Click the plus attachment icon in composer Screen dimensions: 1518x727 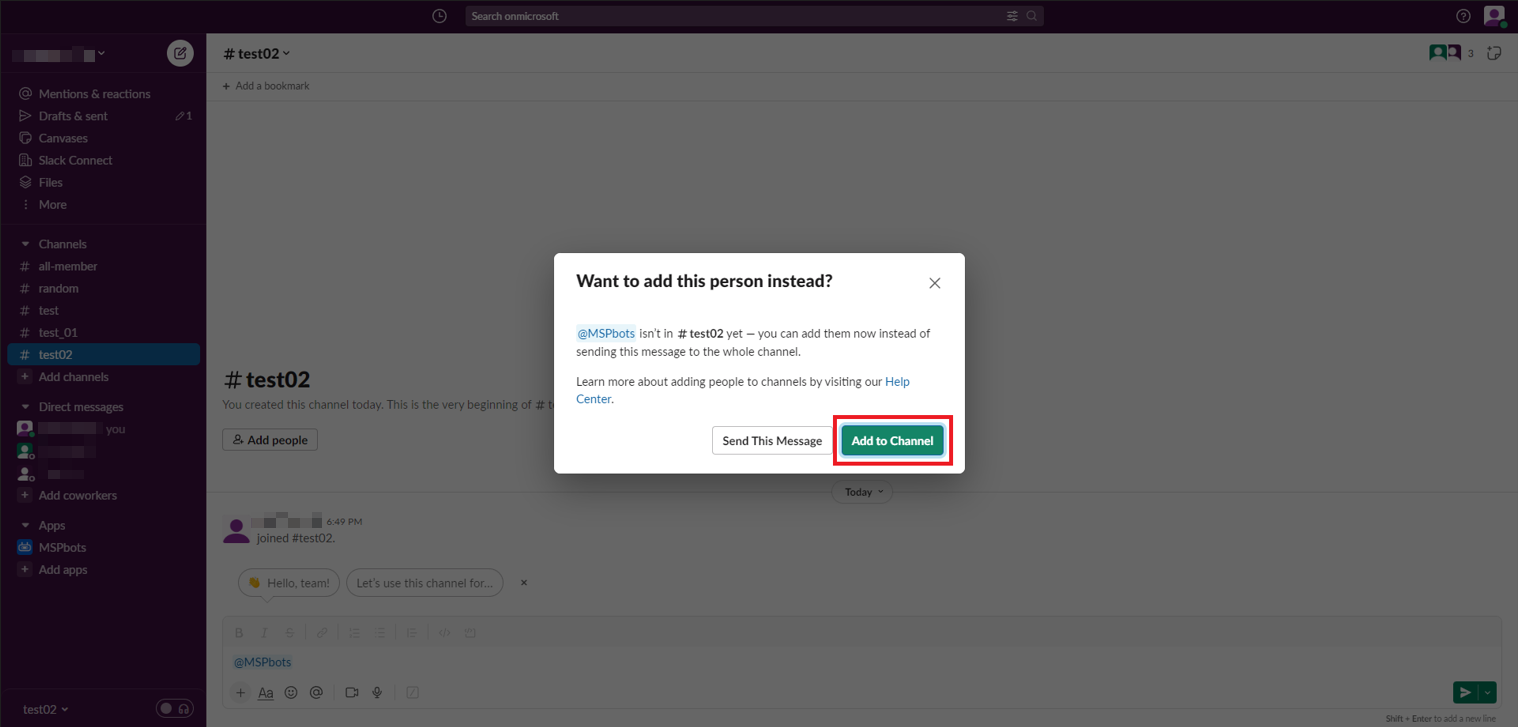click(240, 692)
